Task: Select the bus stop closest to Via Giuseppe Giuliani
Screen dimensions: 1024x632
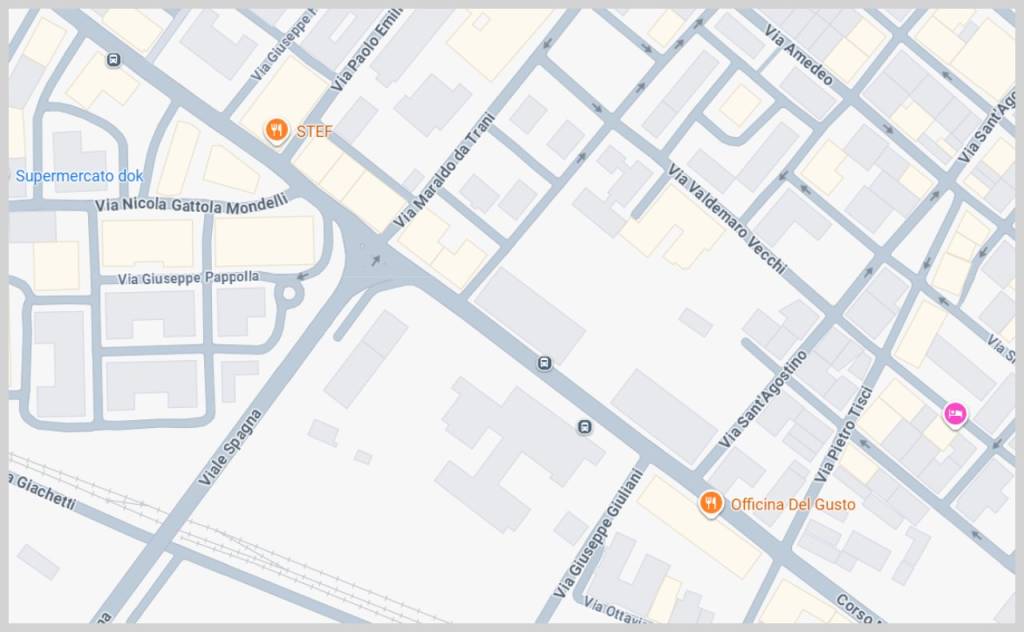Action: coord(584,427)
